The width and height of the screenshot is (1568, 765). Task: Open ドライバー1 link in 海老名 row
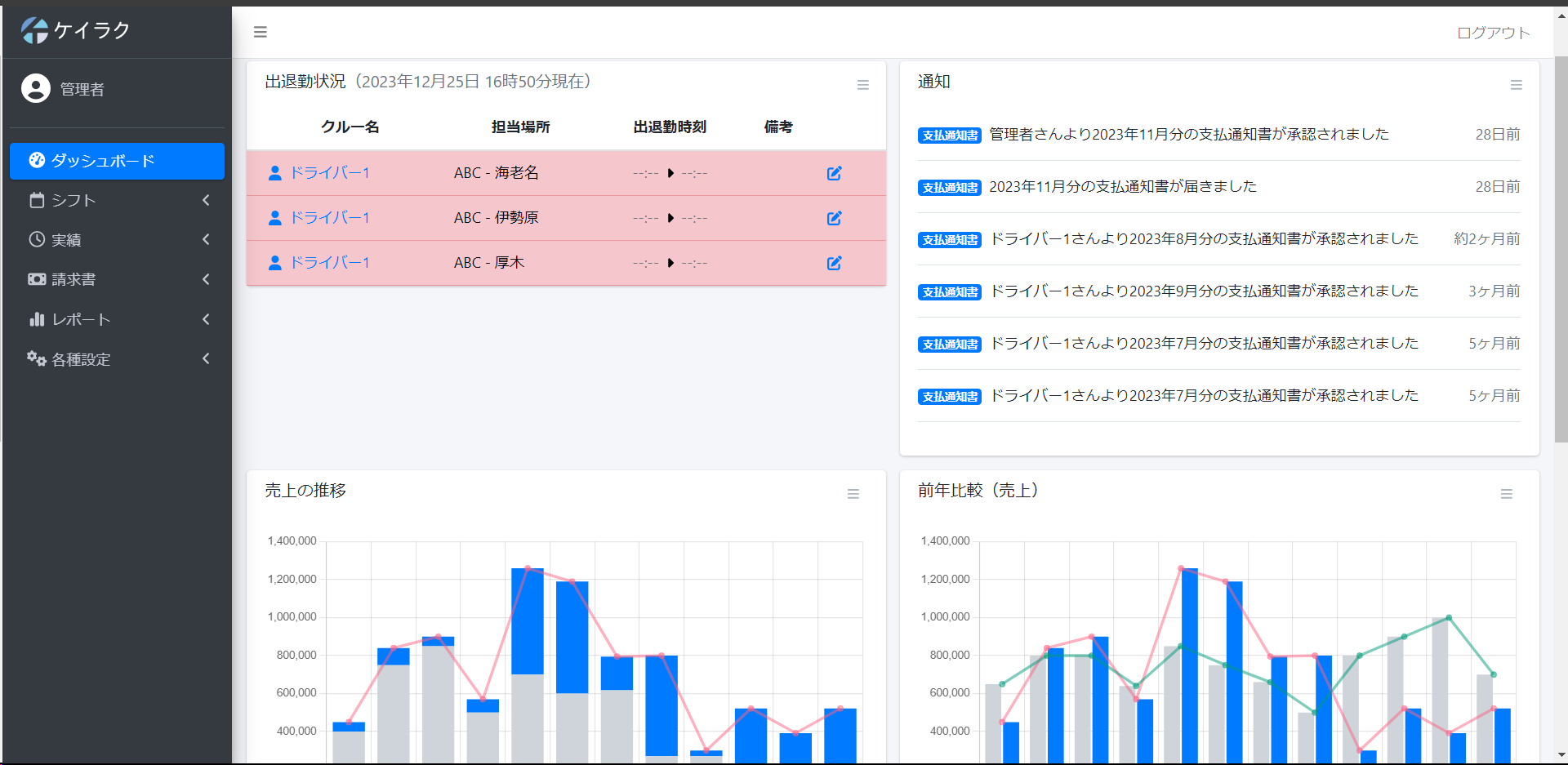click(330, 173)
